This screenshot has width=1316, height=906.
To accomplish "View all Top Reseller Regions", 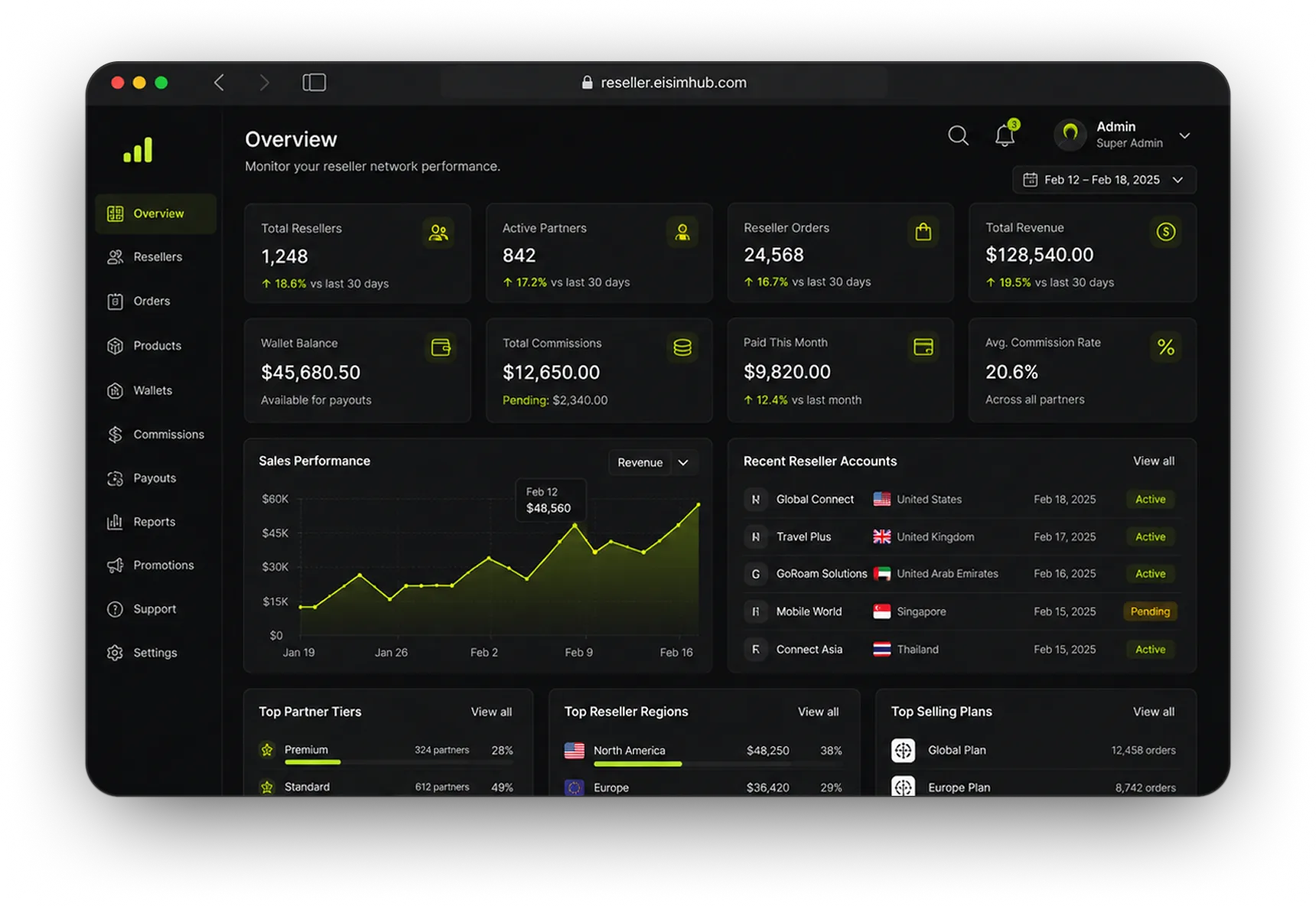I will pyautogui.click(x=818, y=712).
